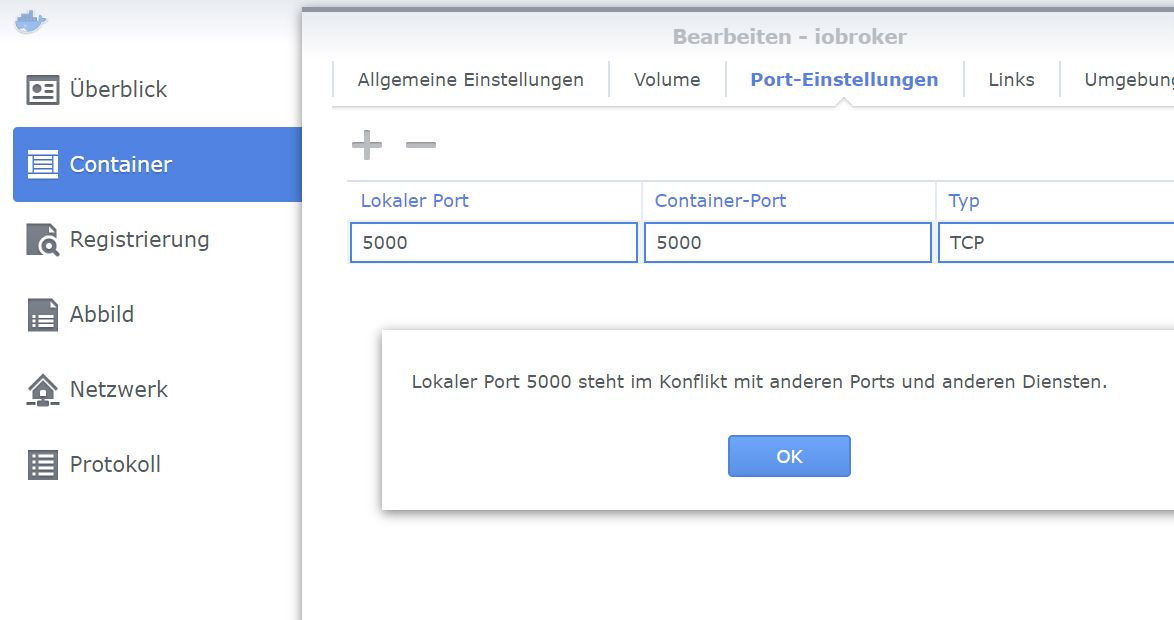Switch to the Volume tab
The height and width of the screenshot is (620, 1174).
[667, 79]
